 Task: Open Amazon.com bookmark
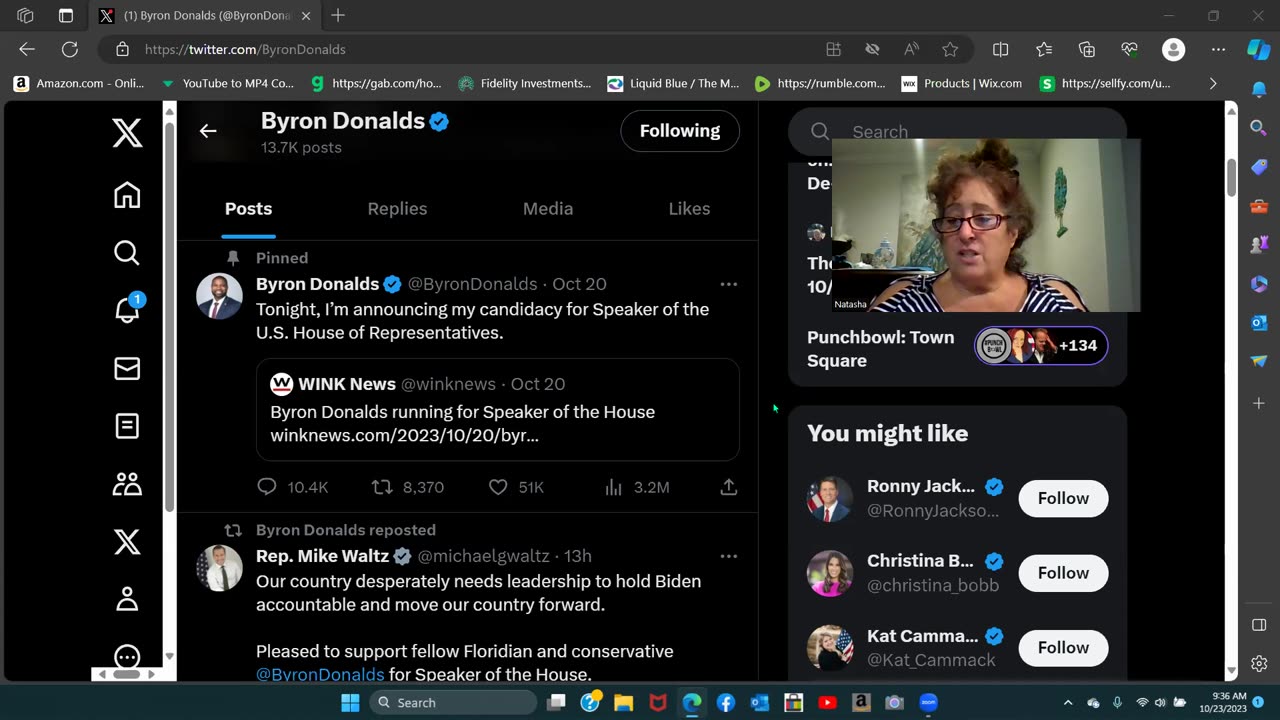[79, 83]
